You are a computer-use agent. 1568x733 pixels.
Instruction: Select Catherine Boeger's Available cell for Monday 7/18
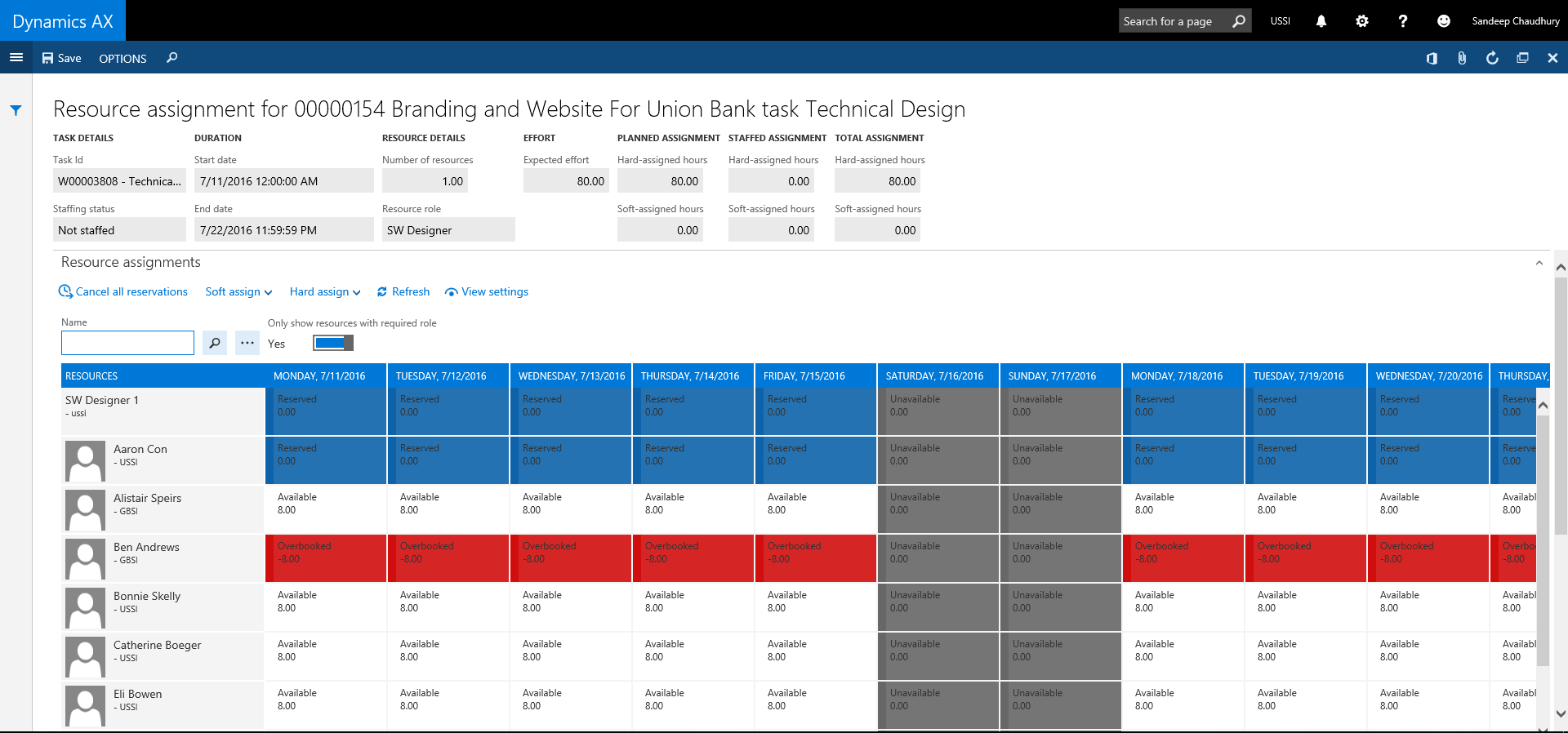[x=1183, y=656]
